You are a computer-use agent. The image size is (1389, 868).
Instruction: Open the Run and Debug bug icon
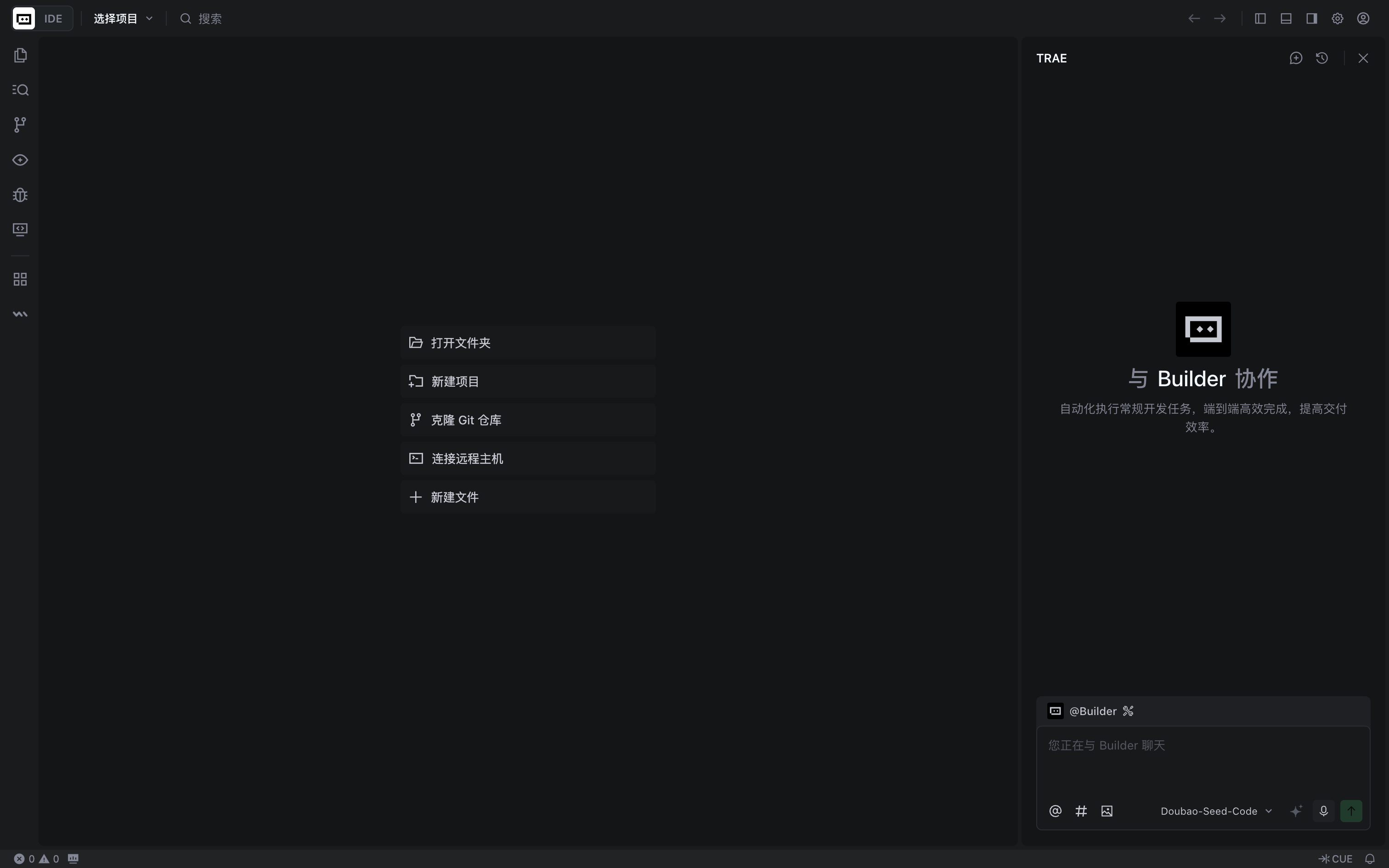tap(20, 195)
